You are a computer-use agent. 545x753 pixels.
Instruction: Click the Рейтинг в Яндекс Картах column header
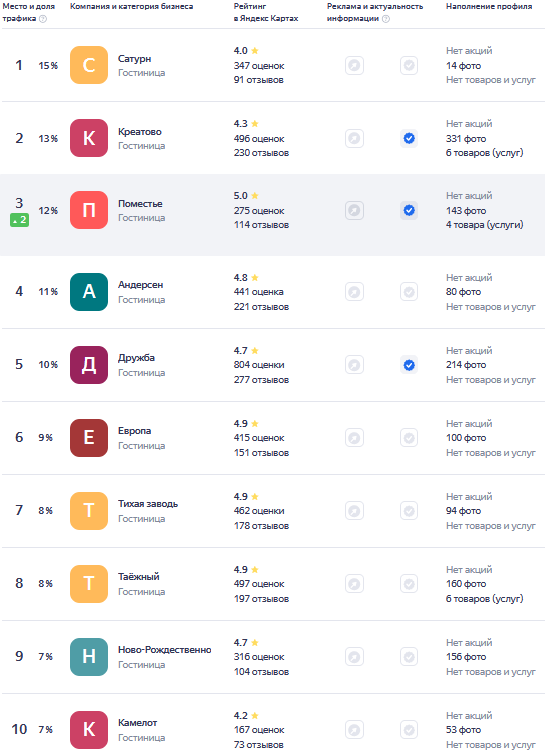pyautogui.click(x=266, y=12)
